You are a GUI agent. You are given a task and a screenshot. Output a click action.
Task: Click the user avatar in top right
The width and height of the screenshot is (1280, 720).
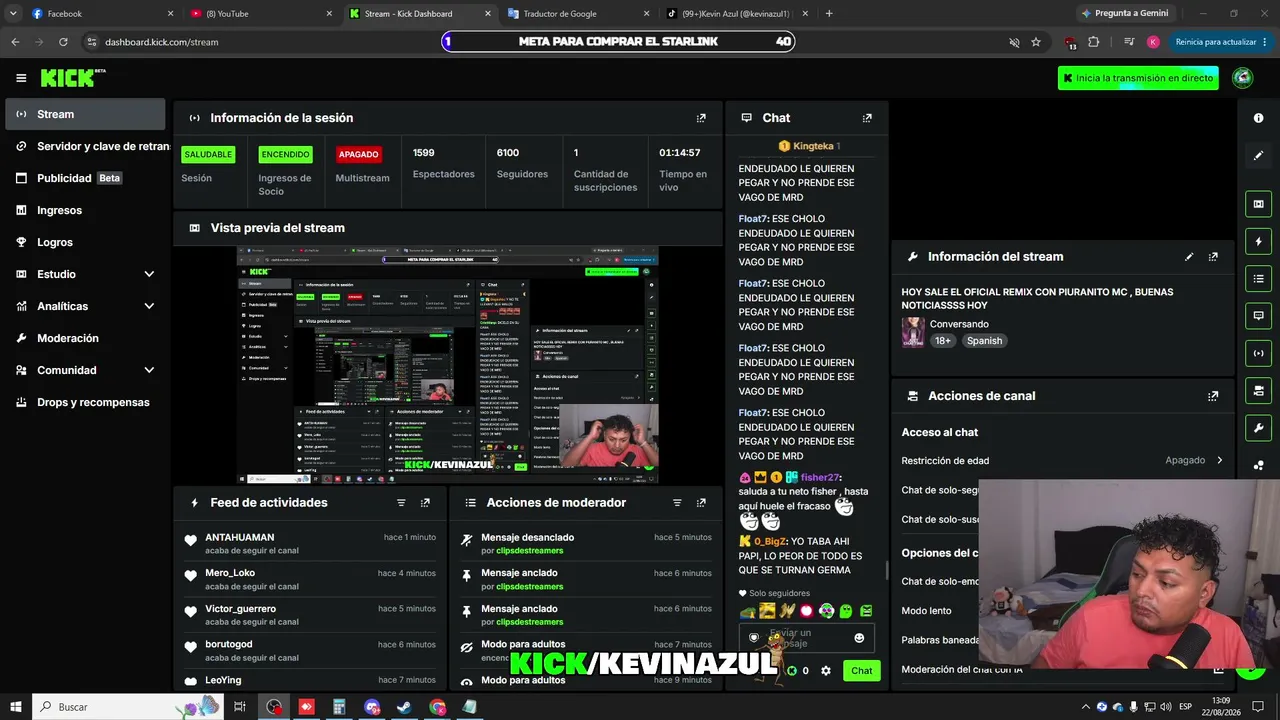tap(1243, 78)
